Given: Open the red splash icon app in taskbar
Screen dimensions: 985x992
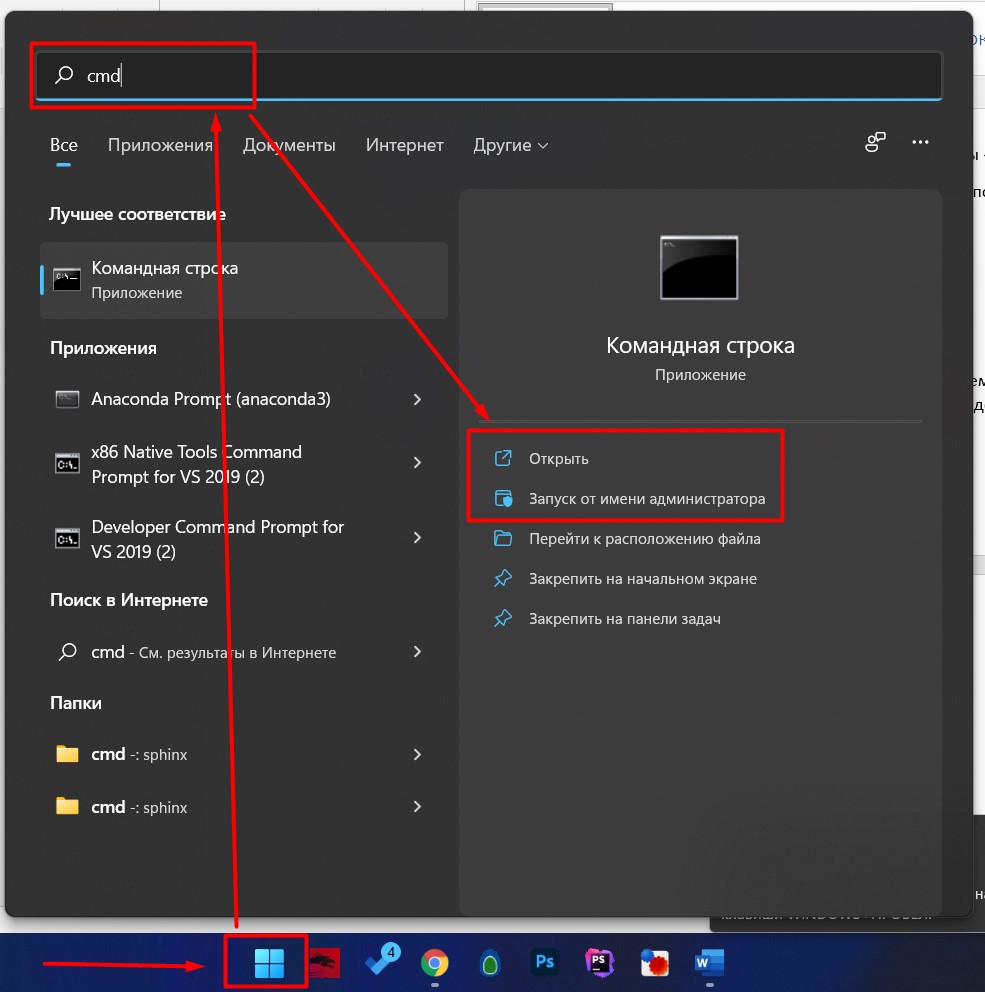Looking at the screenshot, I should click(x=655, y=963).
